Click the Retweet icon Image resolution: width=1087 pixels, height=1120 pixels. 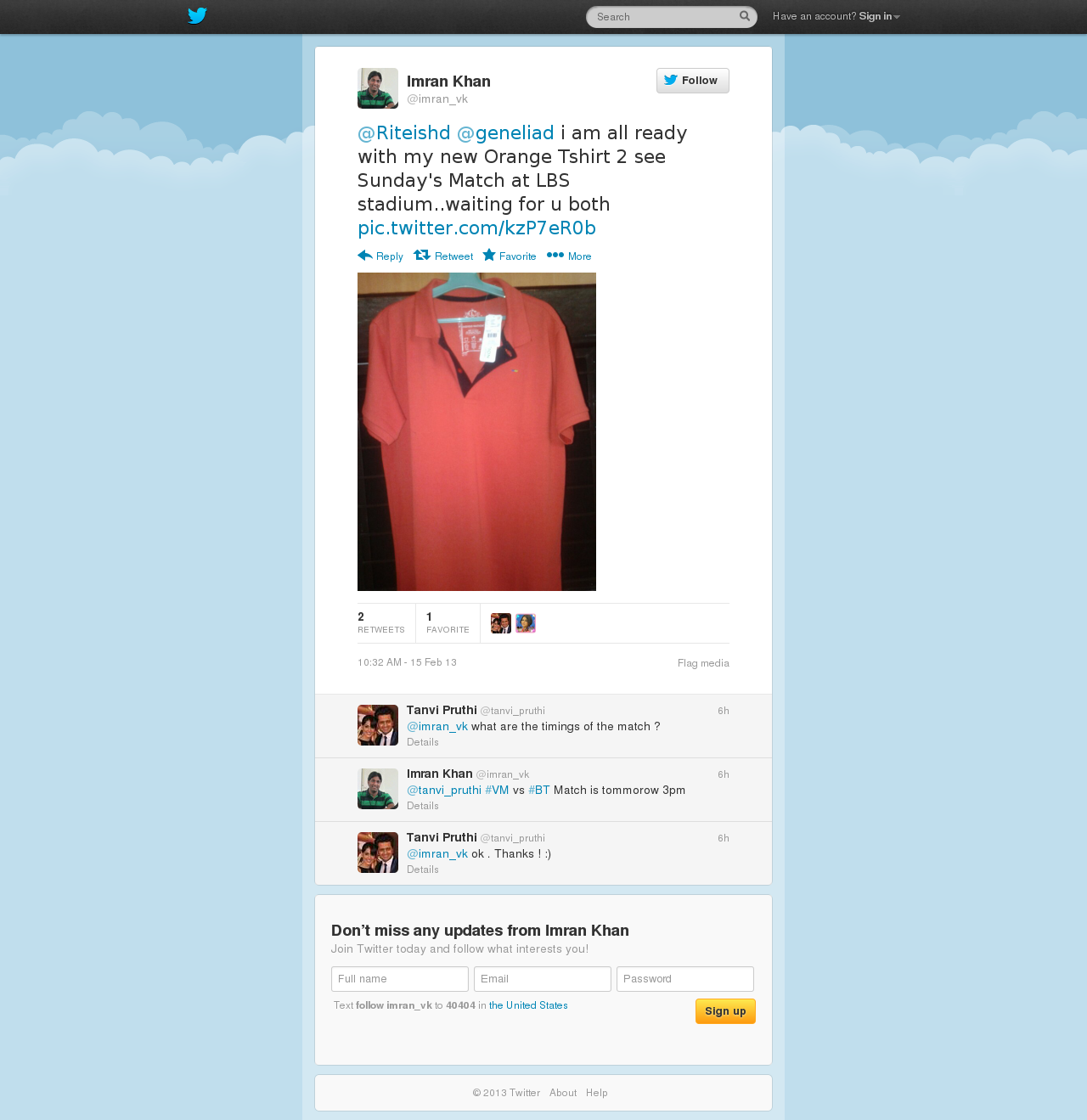(422, 256)
